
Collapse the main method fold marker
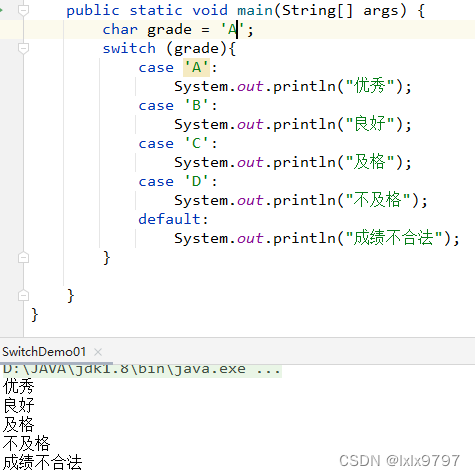[23, 10]
